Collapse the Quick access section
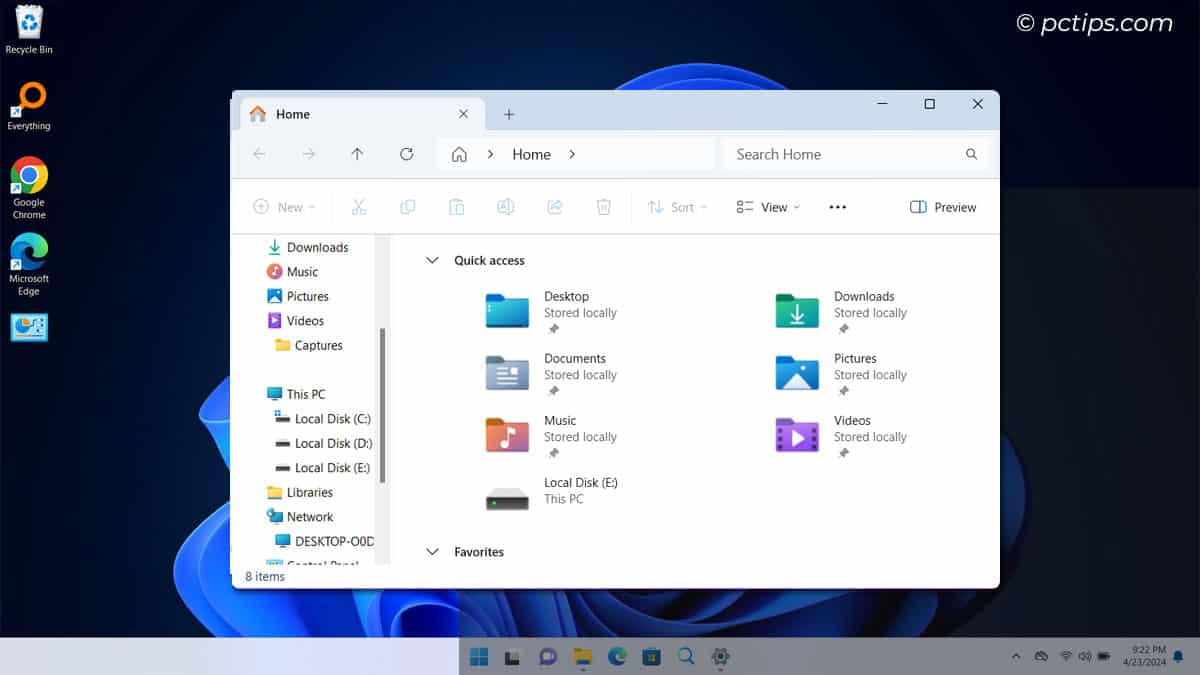 [432, 260]
